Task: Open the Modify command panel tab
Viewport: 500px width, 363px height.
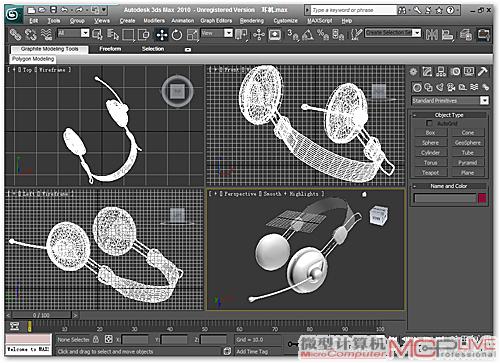Action: tap(427, 71)
